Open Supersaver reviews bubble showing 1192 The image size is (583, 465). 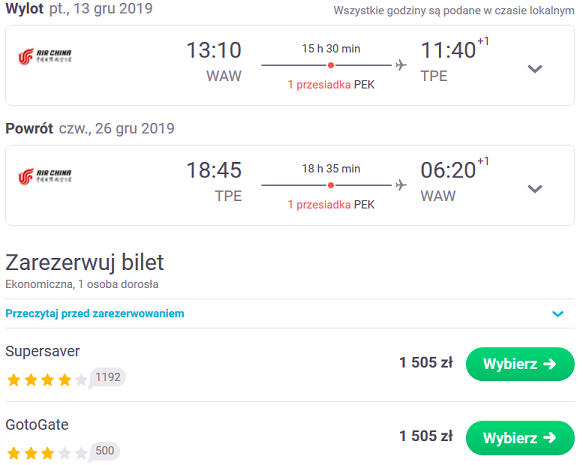click(x=107, y=378)
